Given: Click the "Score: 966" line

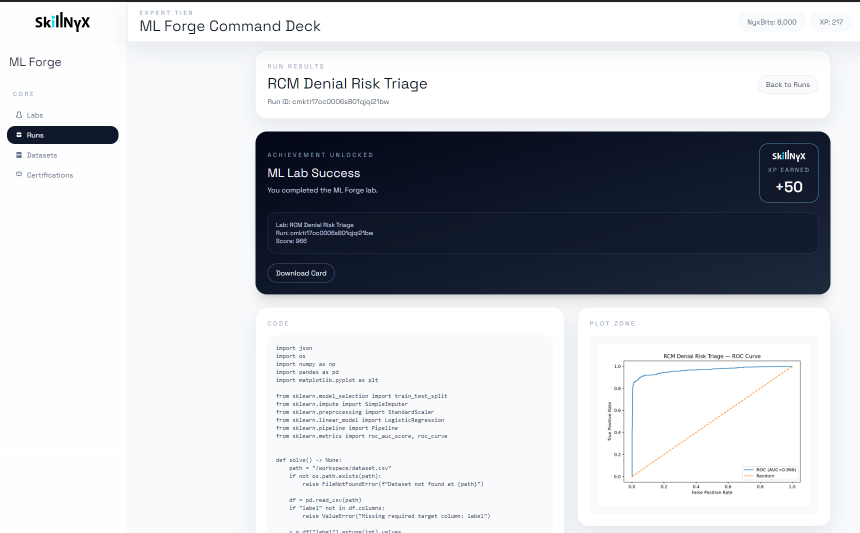Looking at the screenshot, I should click(291, 241).
